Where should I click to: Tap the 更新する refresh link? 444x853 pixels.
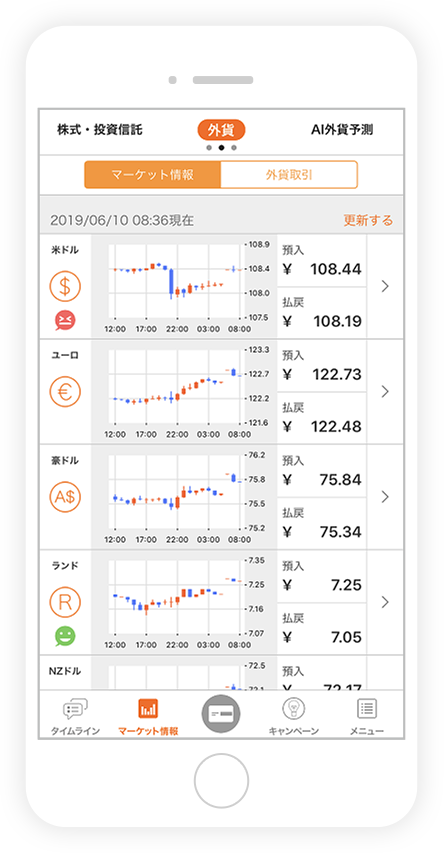[x=368, y=220]
